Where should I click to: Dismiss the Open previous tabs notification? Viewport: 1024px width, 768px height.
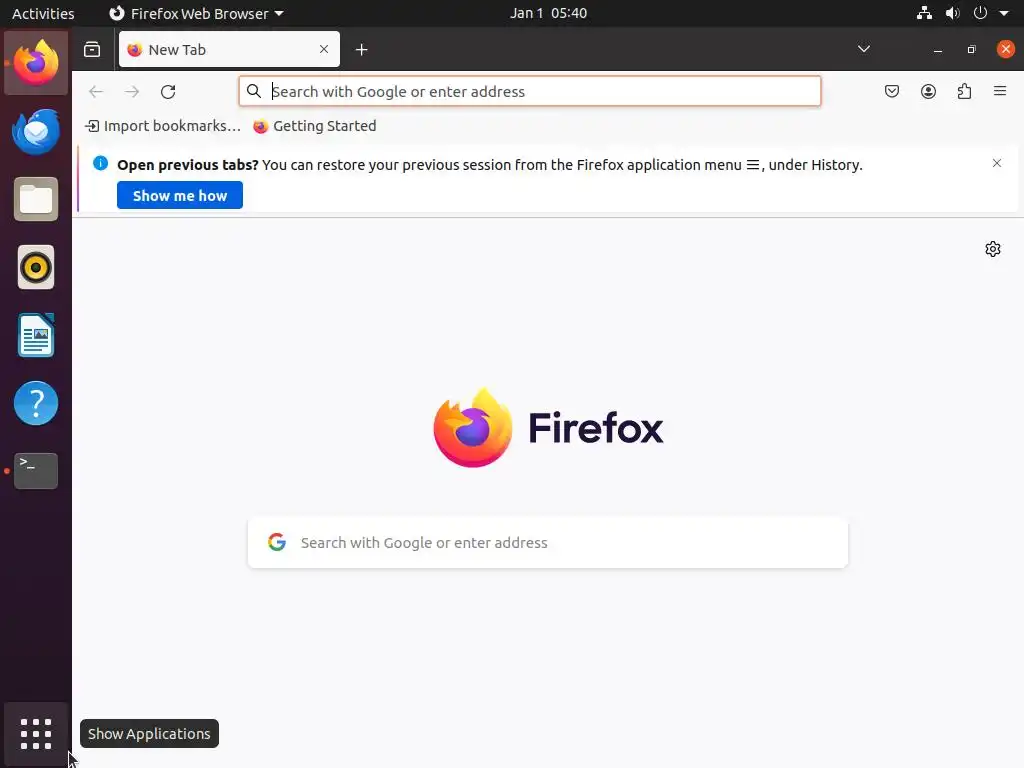(997, 163)
